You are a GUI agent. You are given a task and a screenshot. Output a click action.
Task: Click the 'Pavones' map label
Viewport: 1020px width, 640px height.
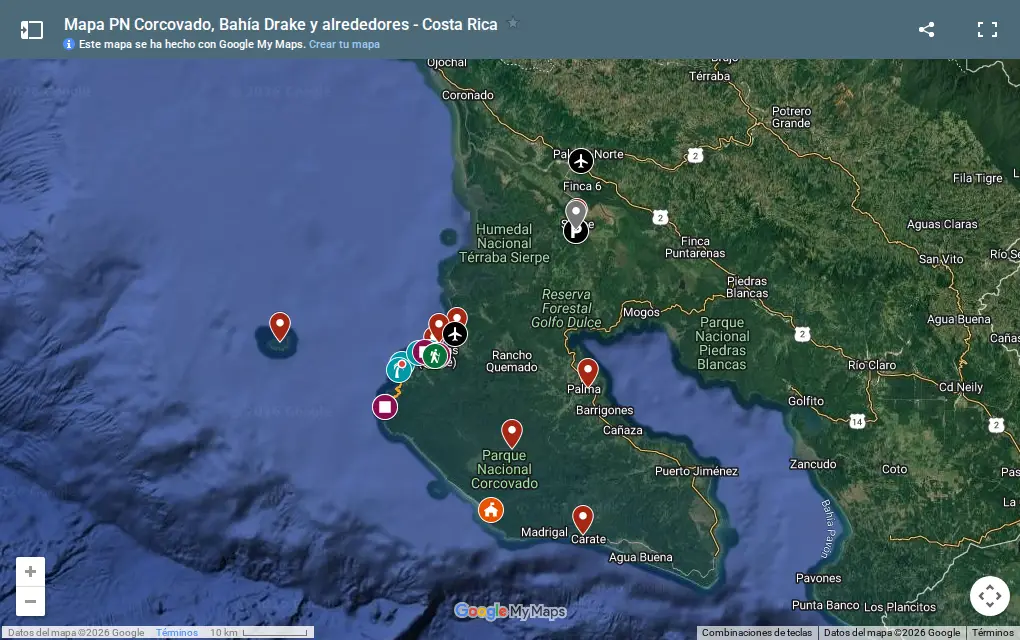pos(818,578)
